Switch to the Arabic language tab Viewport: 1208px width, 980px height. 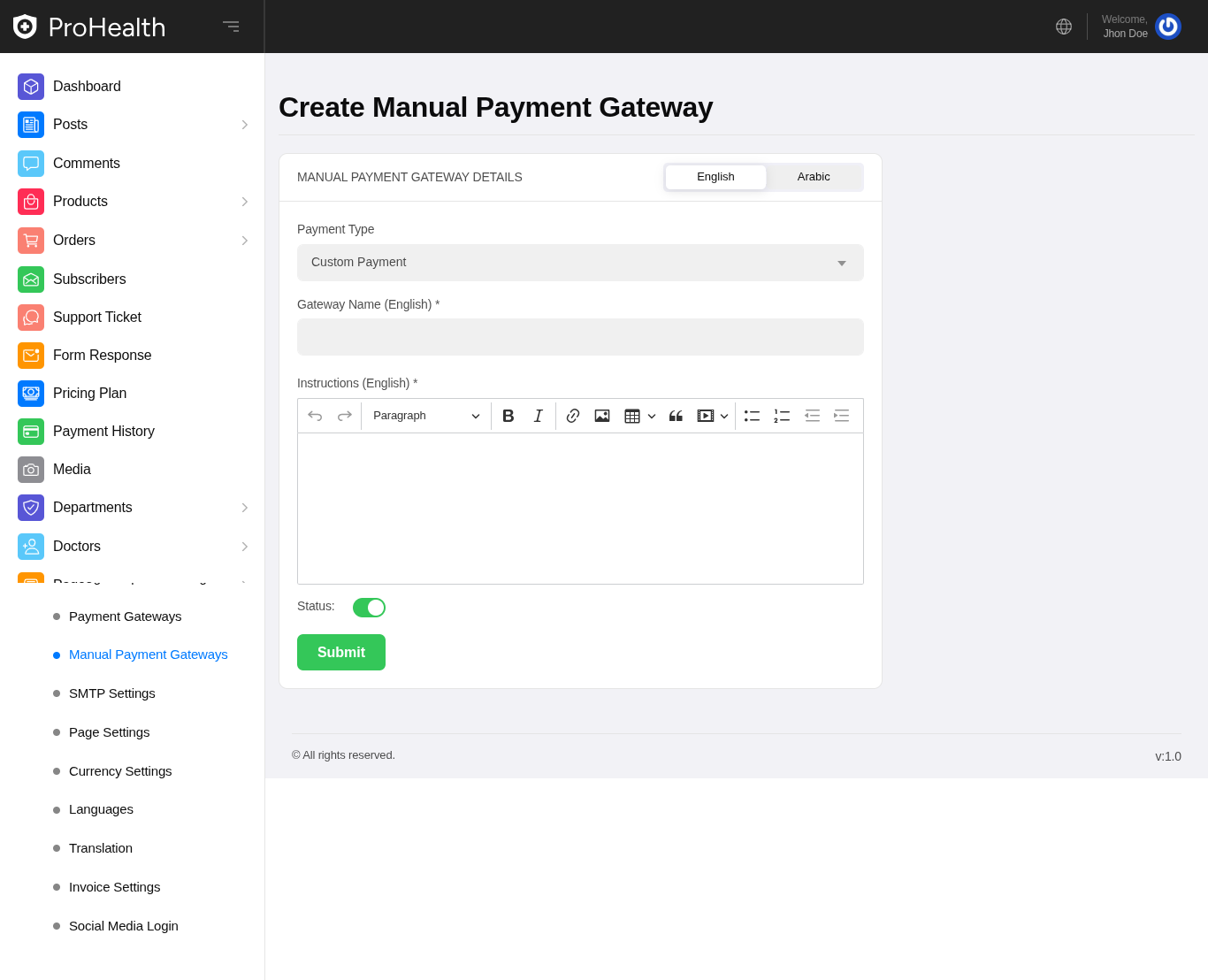pos(814,177)
